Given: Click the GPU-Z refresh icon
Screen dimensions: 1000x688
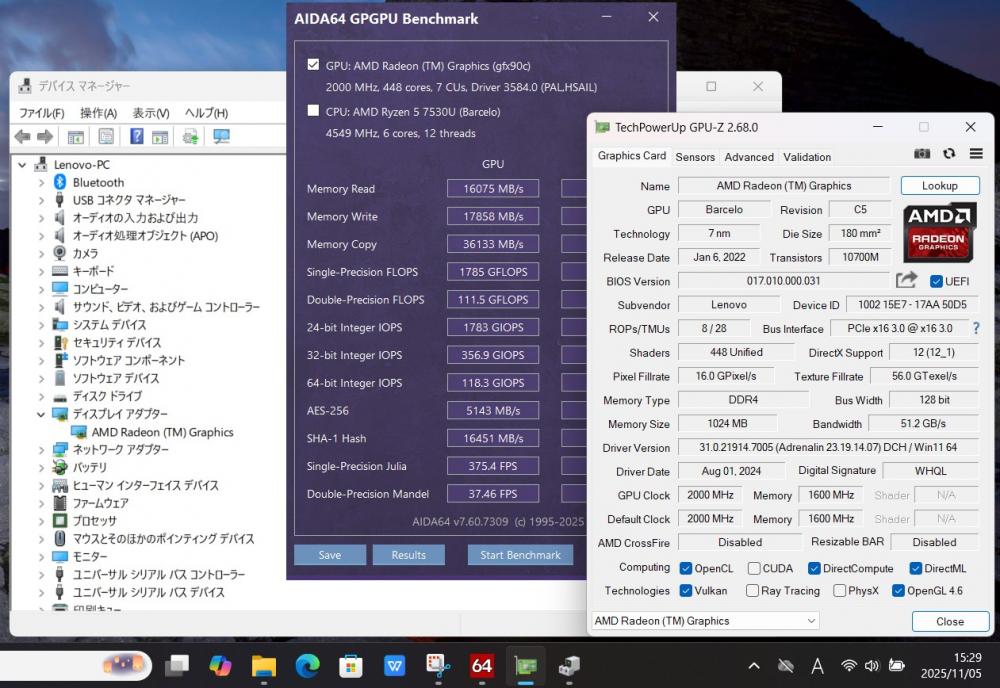Looking at the screenshot, I should tap(949, 154).
